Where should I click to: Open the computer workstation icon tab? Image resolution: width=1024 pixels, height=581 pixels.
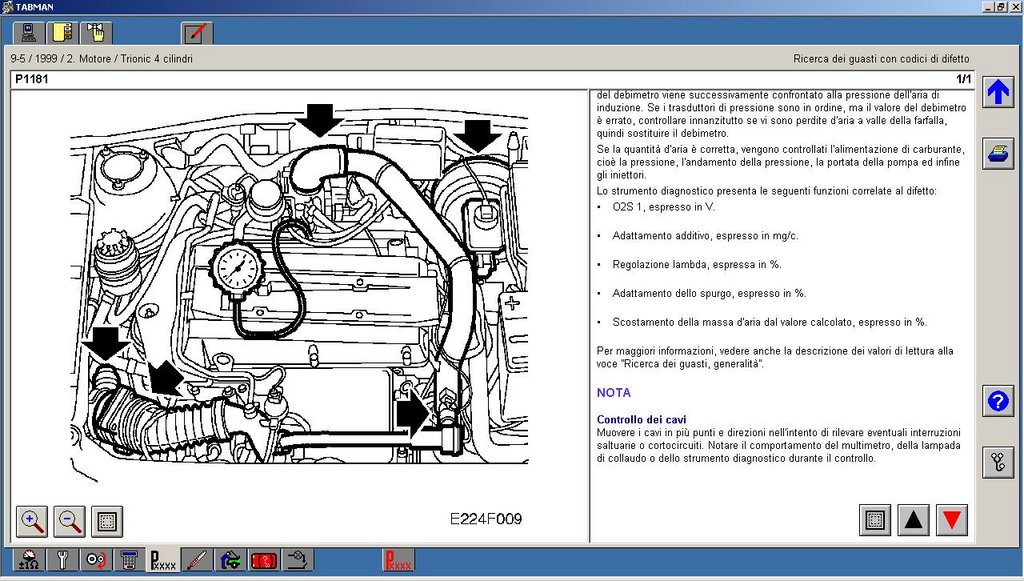coord(29,33)
